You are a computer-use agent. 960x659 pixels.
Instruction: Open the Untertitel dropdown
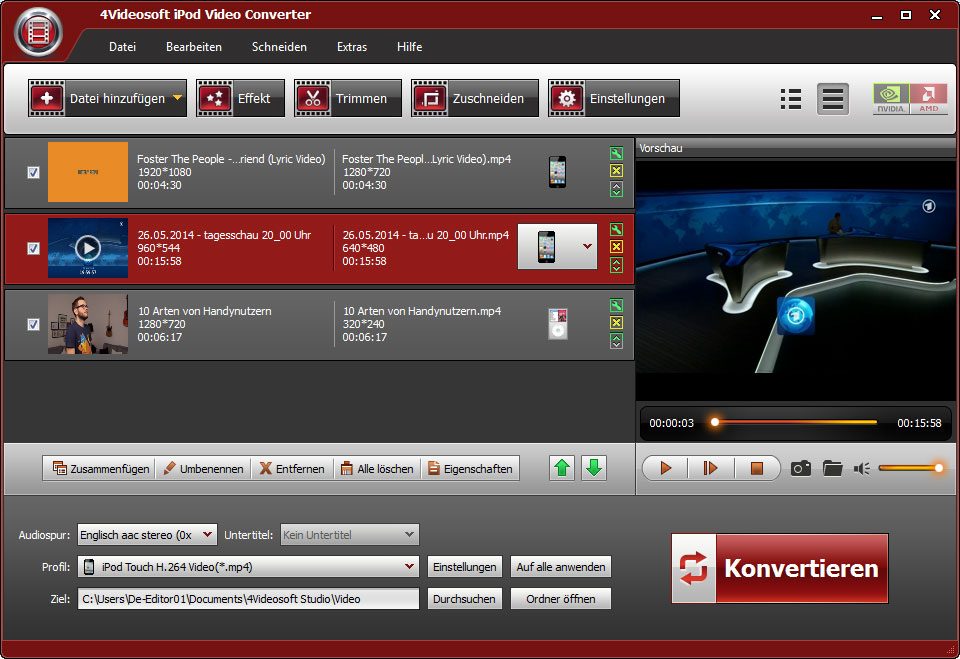point(350,535)
